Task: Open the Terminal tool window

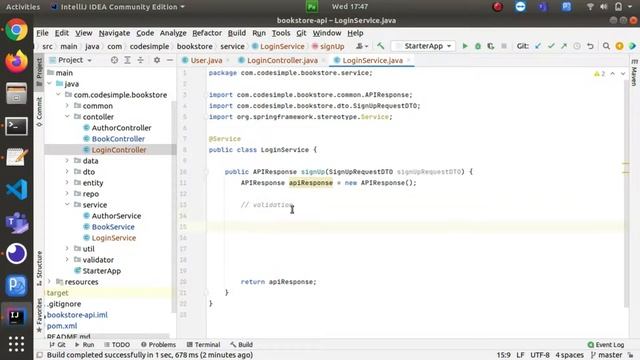Action: 203,344
